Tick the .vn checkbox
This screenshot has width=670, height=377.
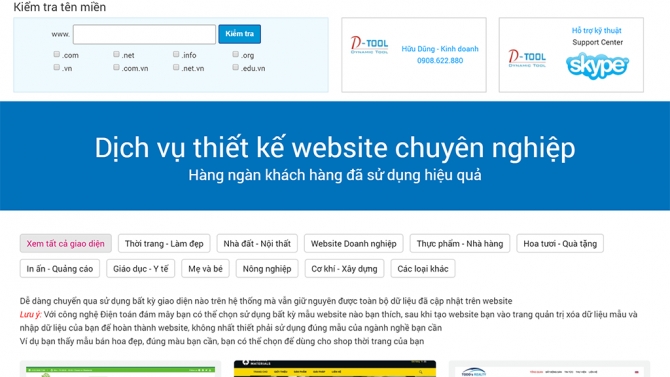pos(56,67)
